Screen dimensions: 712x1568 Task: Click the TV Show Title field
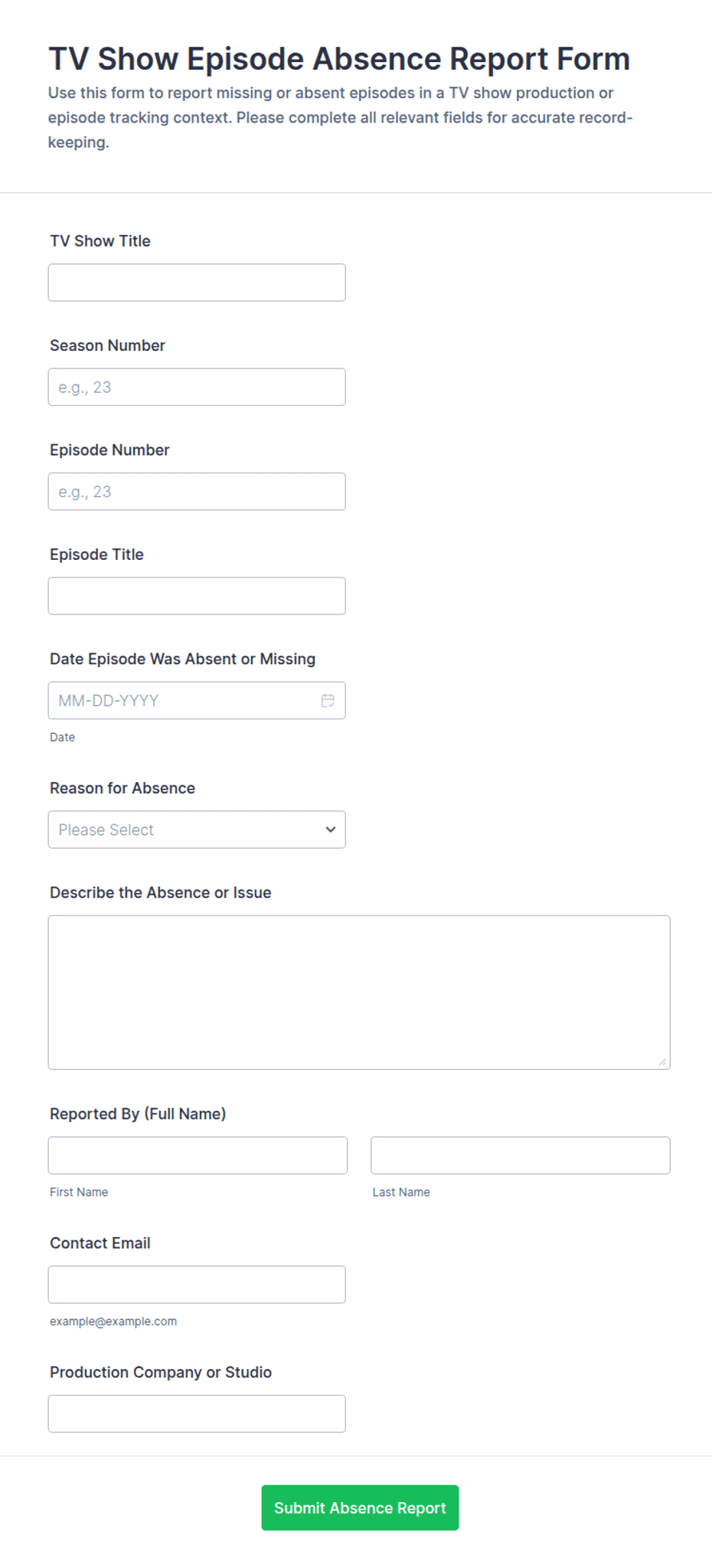point(197,283)
